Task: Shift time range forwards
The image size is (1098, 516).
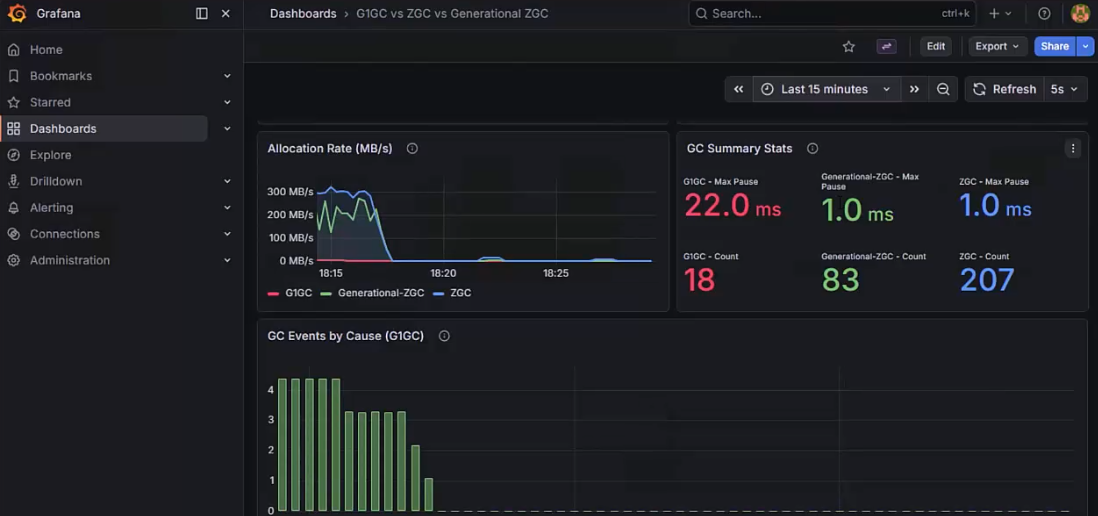Action: click(x=914, y=89)
